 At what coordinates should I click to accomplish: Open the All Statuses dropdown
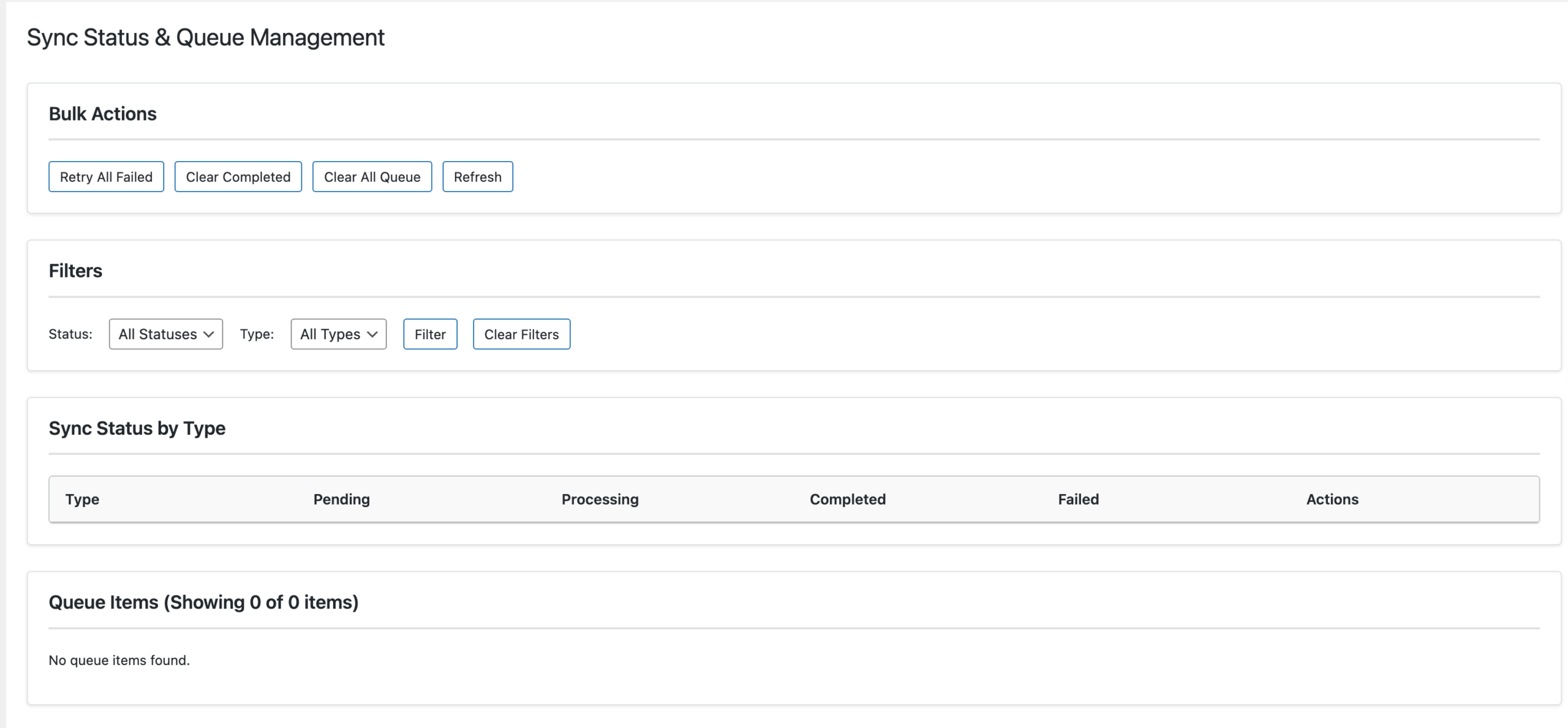click(165, 334)
